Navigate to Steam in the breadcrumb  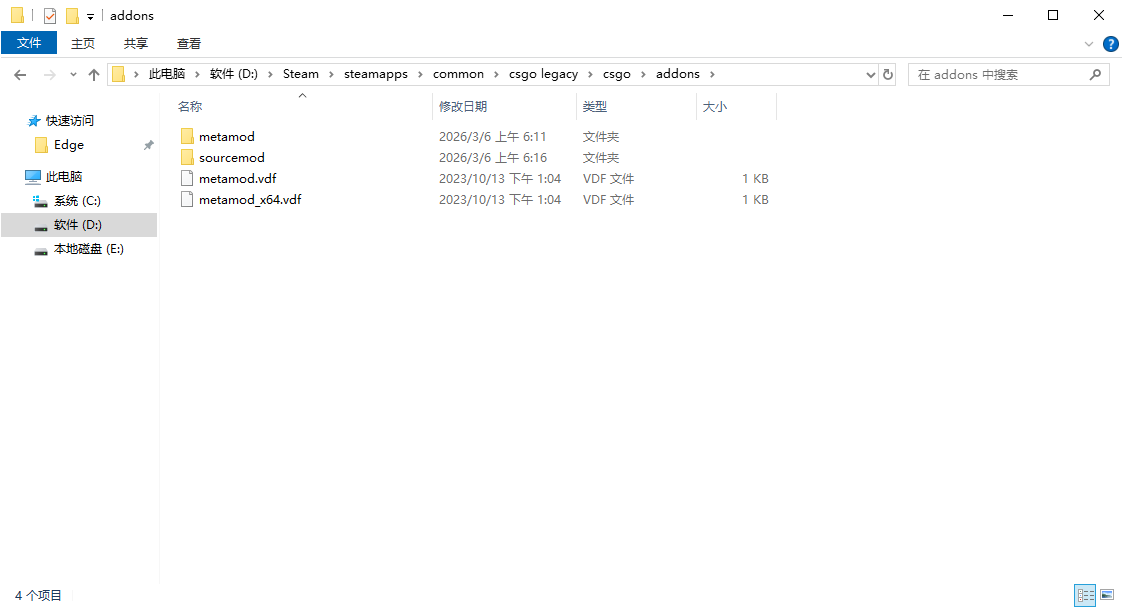(x=301, y=74)
